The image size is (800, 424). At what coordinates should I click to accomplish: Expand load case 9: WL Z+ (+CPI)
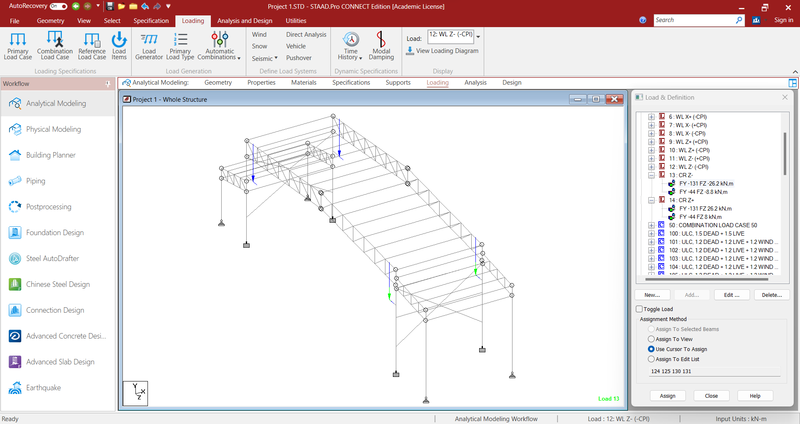tap(652, 142)
